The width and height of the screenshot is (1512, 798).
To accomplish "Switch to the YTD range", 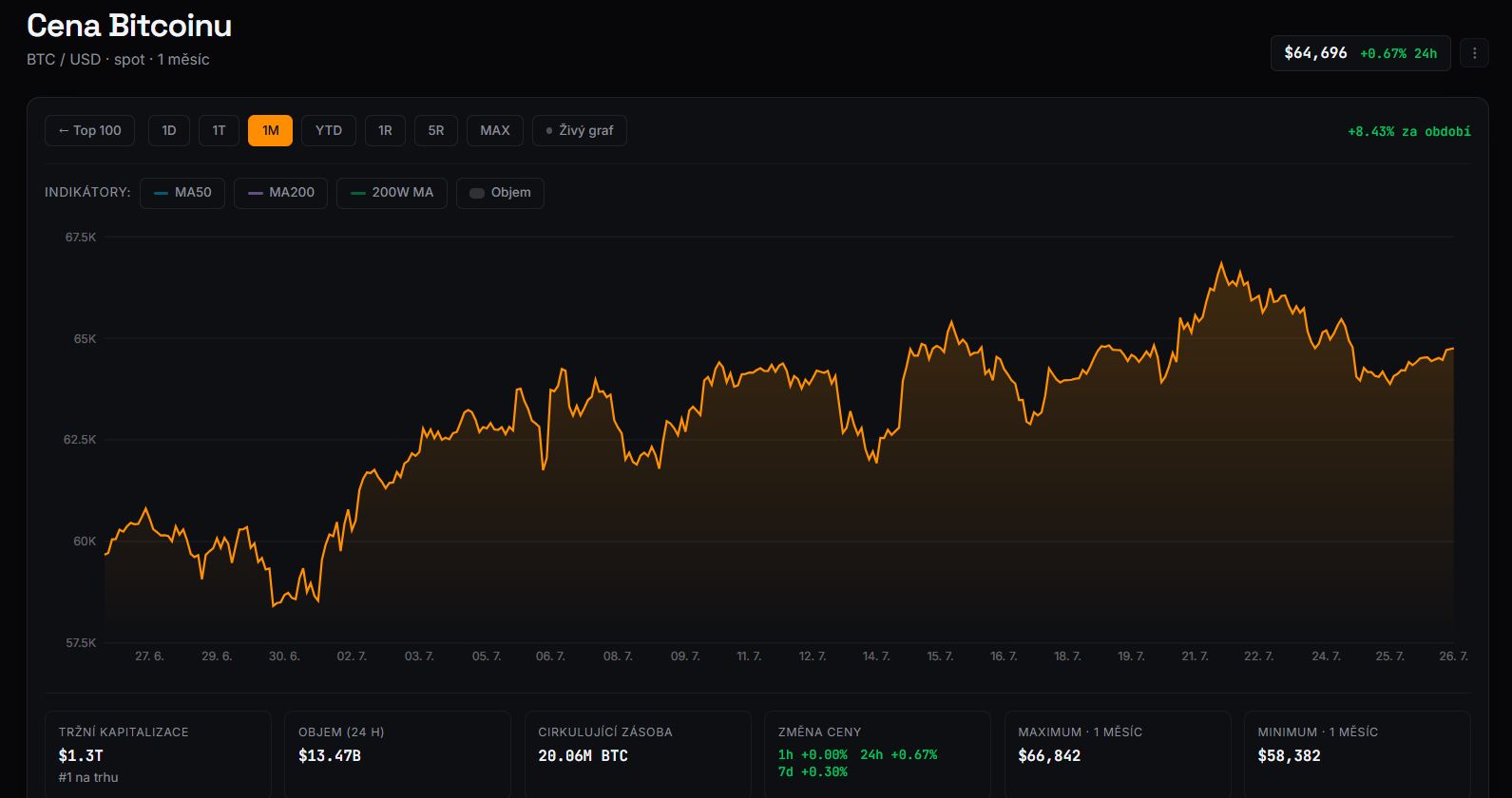I will pyautogui.click(x=329, y=131).
